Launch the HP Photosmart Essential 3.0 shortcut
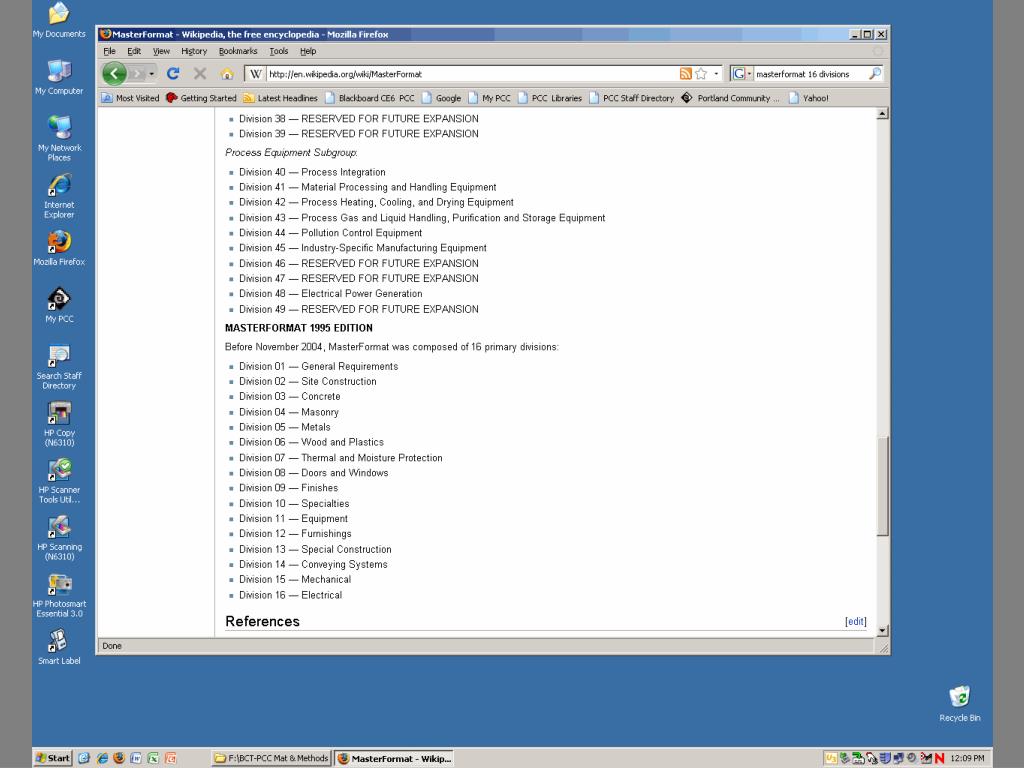The height and width of the screenshot is (768, 1024). (x=59, y=595)
